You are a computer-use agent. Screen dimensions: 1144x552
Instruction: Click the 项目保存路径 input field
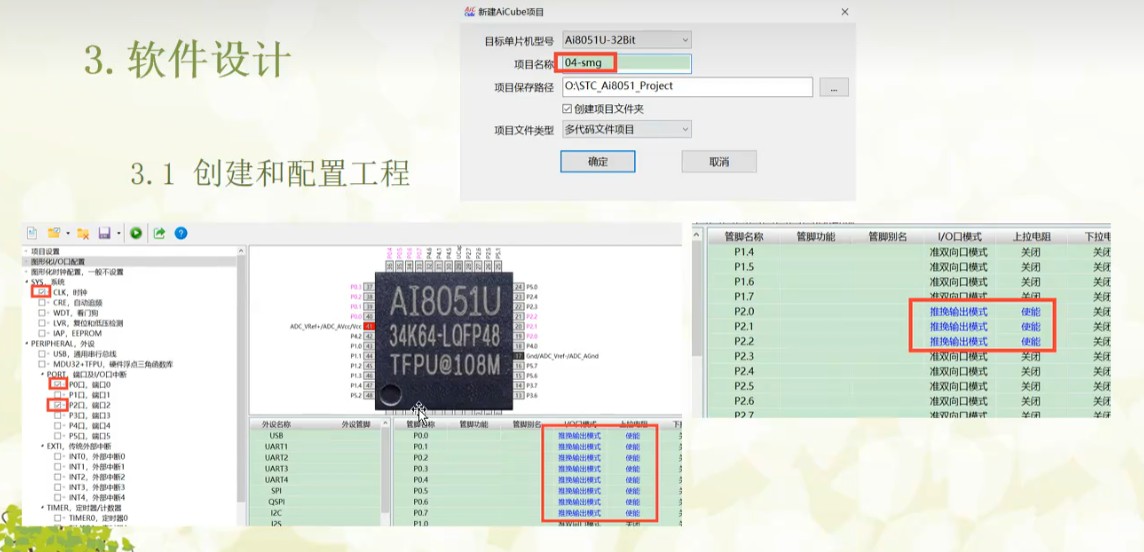pos(687,87)
